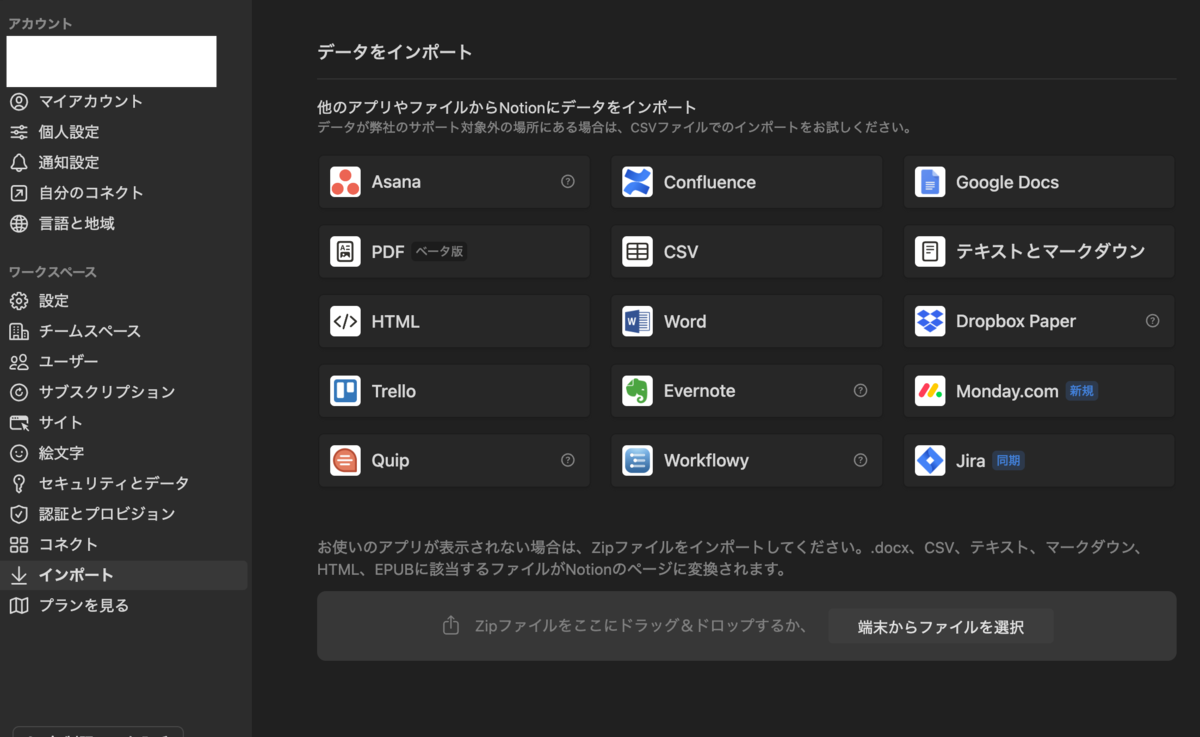Click the Trello logo icon
Image resolution: width=1200 pixels, height=737 pixels.
click(345, 391)
